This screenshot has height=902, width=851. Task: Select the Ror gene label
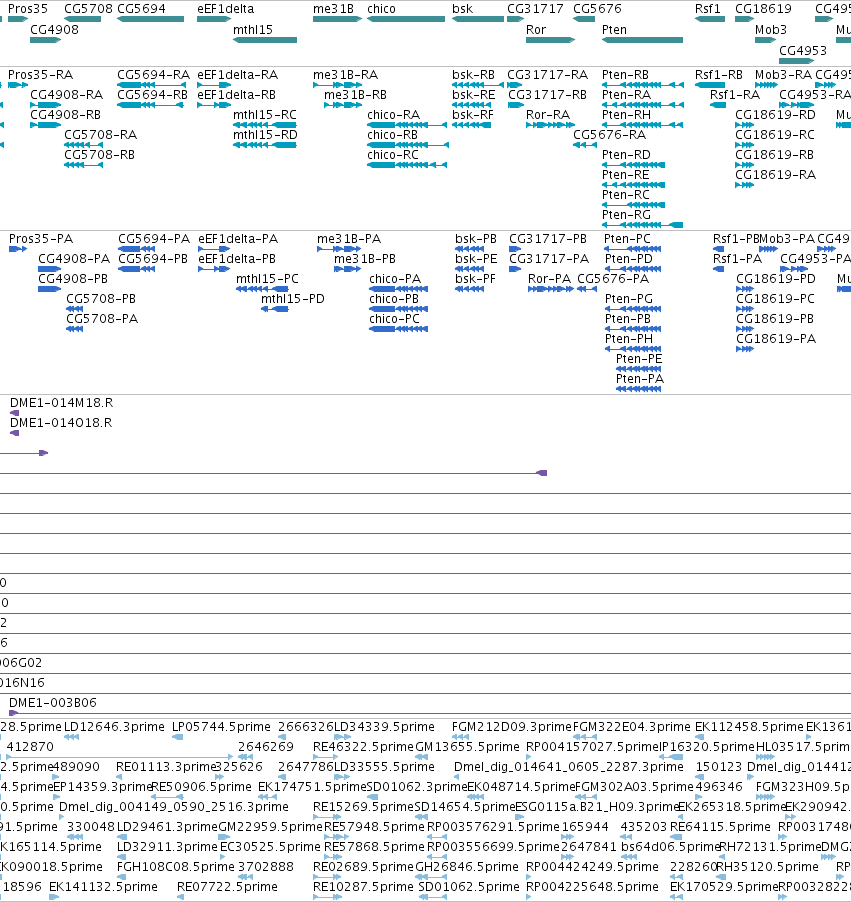(536, 30)
